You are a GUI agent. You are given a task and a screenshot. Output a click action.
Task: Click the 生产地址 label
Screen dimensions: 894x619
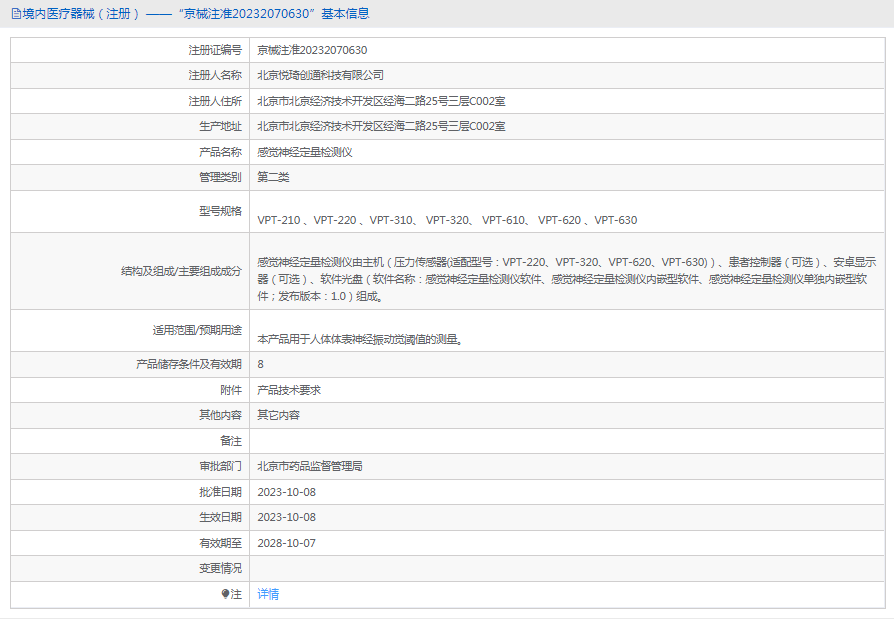pyautogui.click(x=220, y=127)
